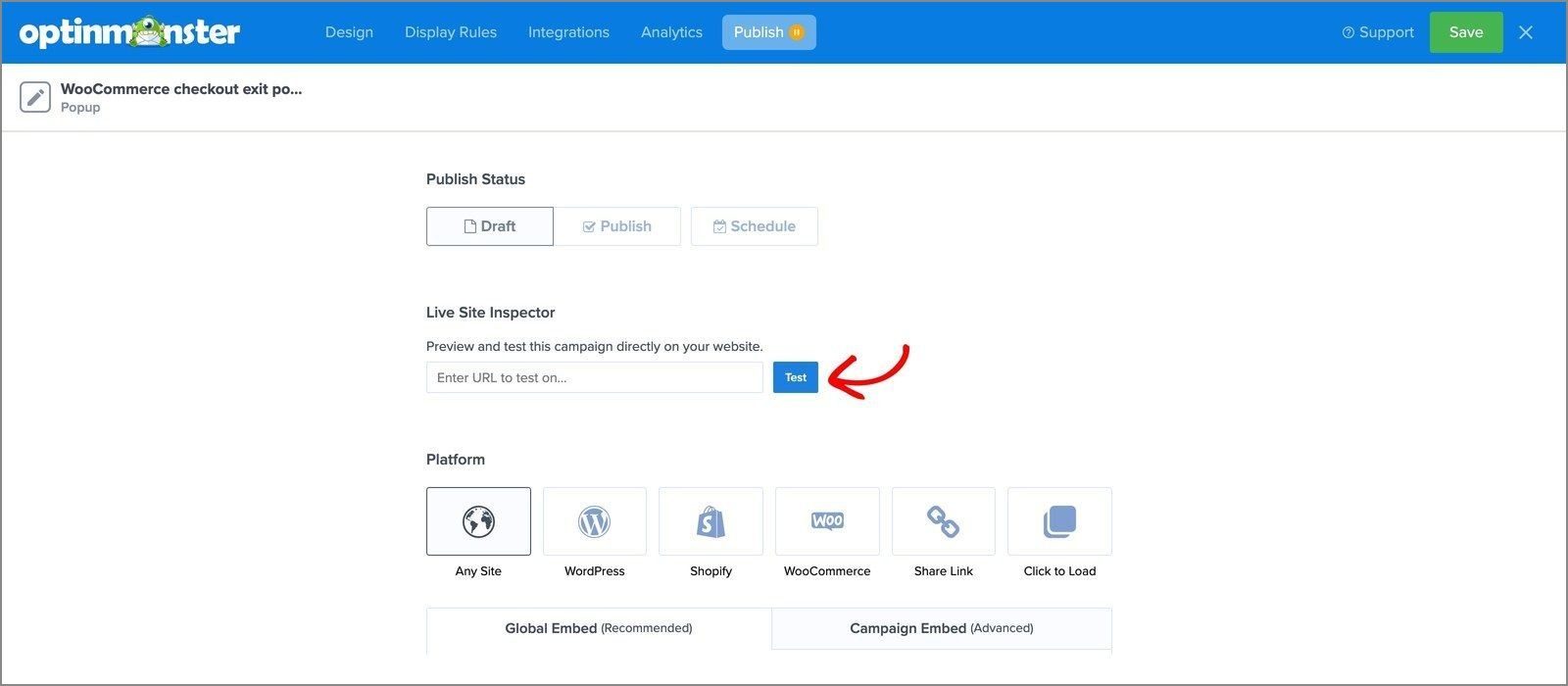The height and width of the screenshot is (686, 1568).
Task: Set publish status to Schedule
Action: tap(755, 226)
